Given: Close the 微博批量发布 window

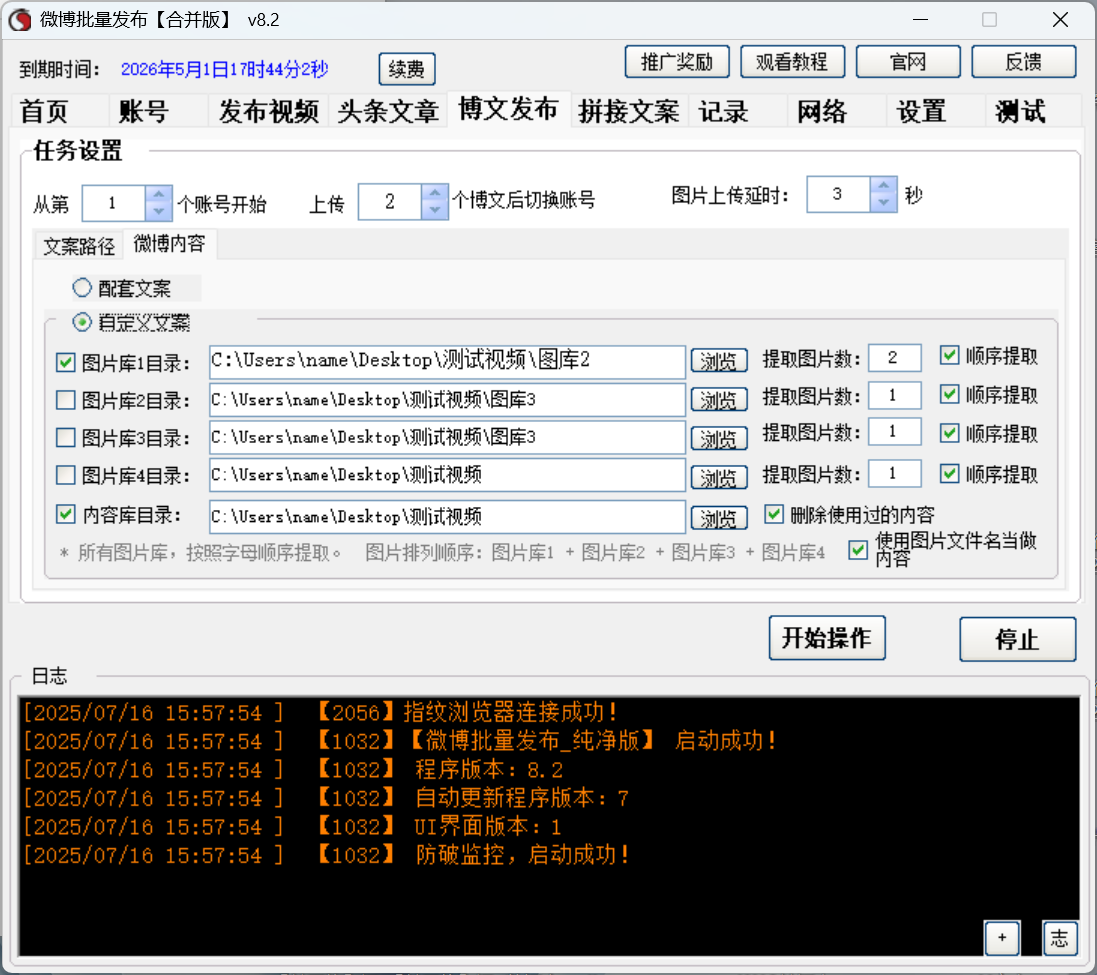Looking at the screenshot, I should 1060,20.
